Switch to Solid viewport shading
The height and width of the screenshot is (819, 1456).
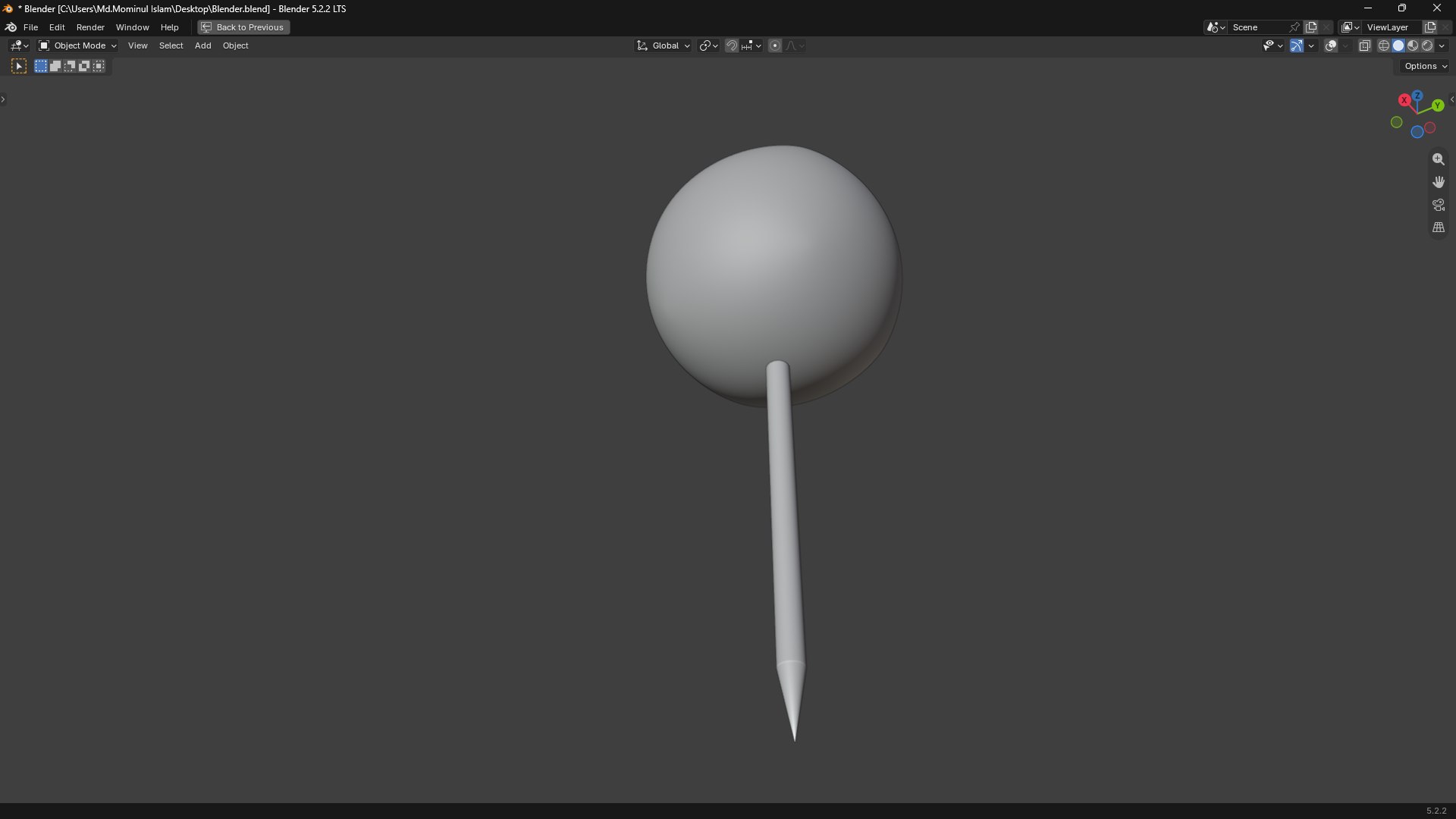(1398, 45)
